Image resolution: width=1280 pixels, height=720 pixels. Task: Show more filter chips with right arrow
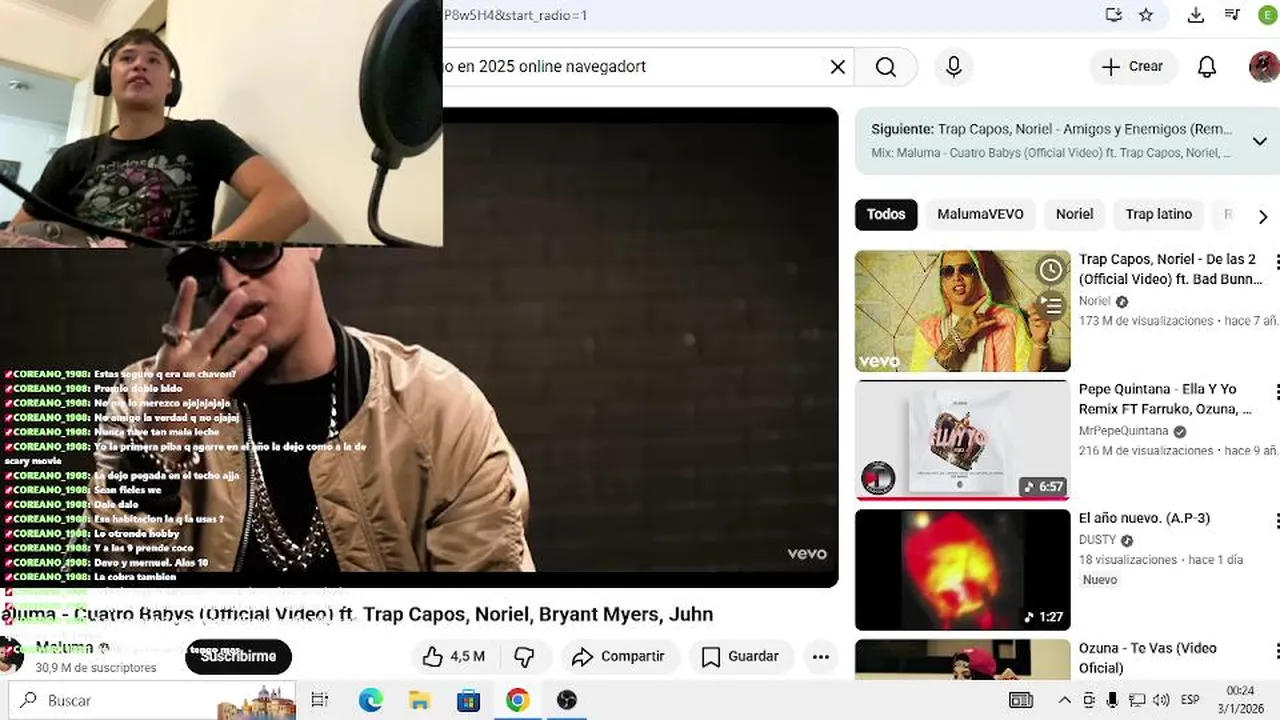[1262, 216]
